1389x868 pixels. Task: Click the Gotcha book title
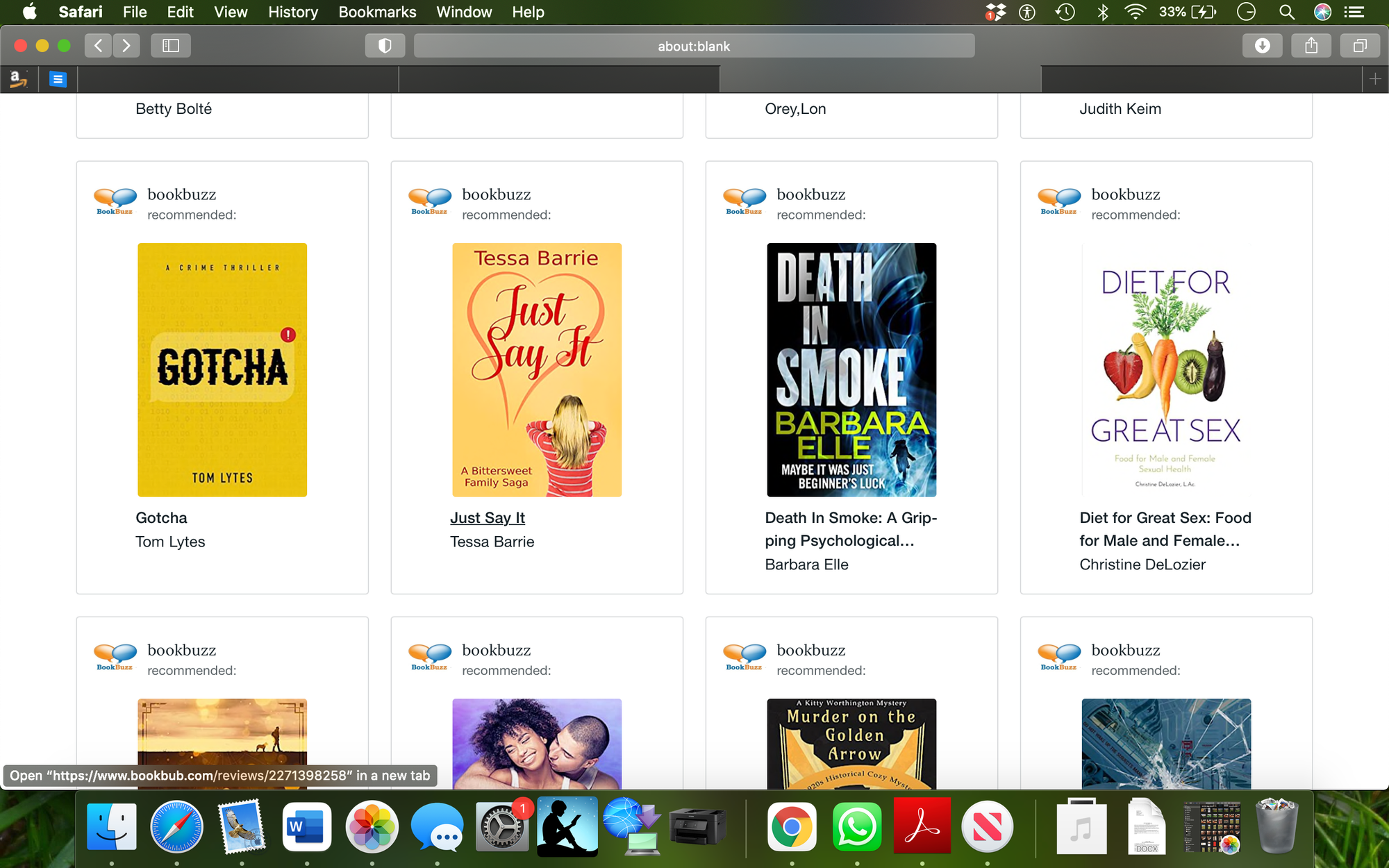click(161, 518)
